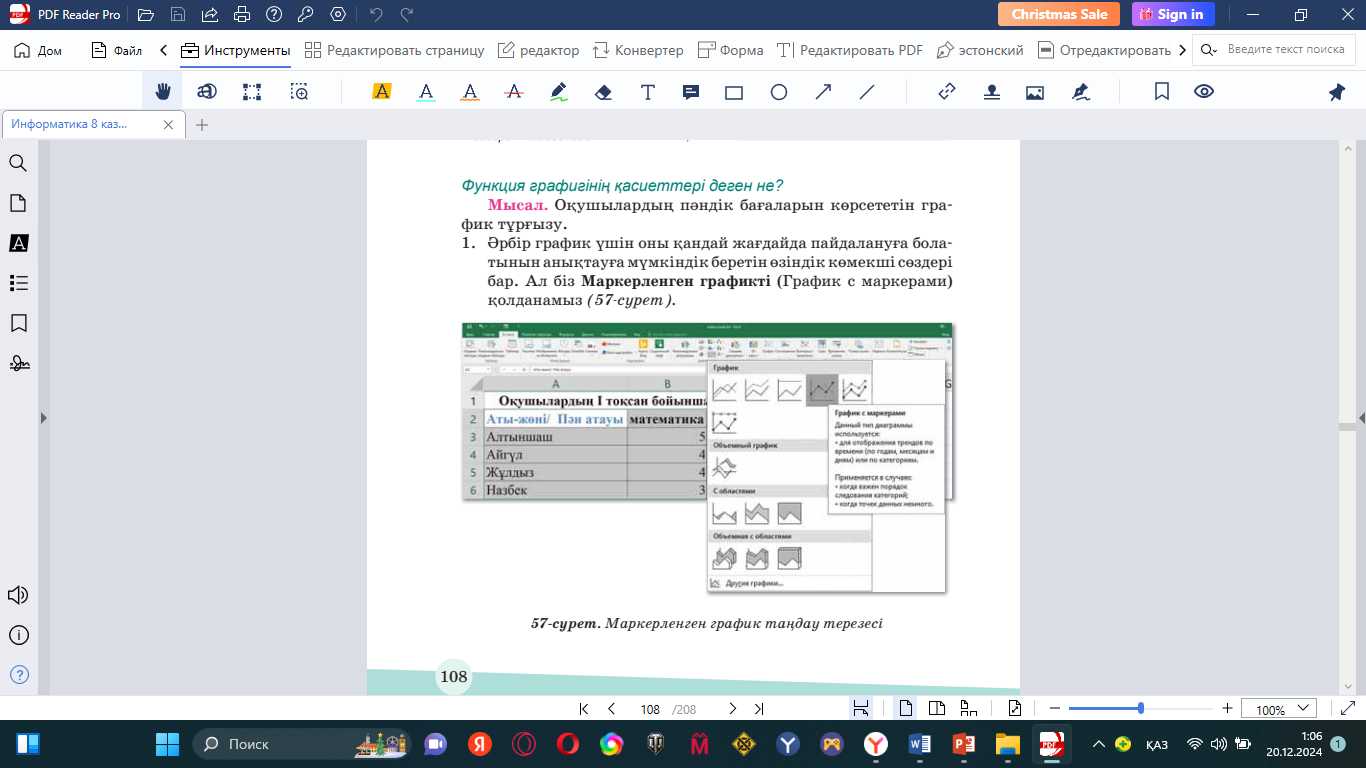The height and width of the screenshot is (768, 1366).
Task: Expand more ribbon tabs with right chevron
Action: point(1183,50)
